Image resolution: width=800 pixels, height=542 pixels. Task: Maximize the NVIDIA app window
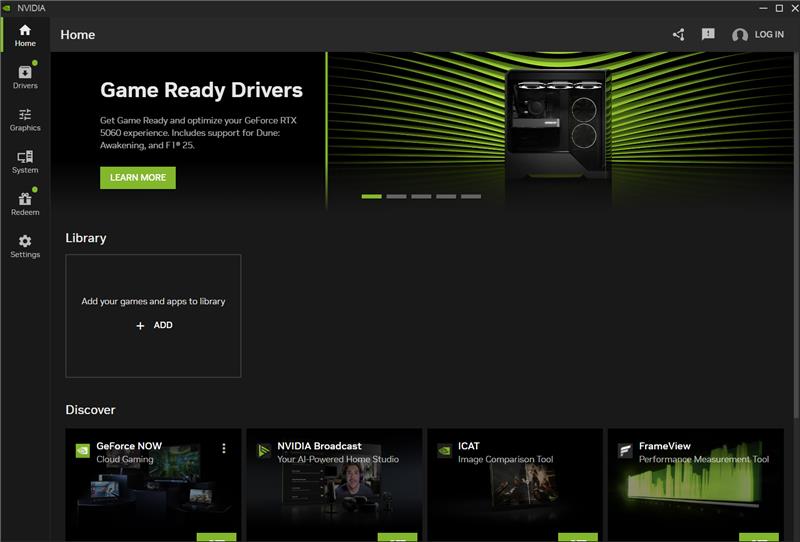click(x=779, y=8)
